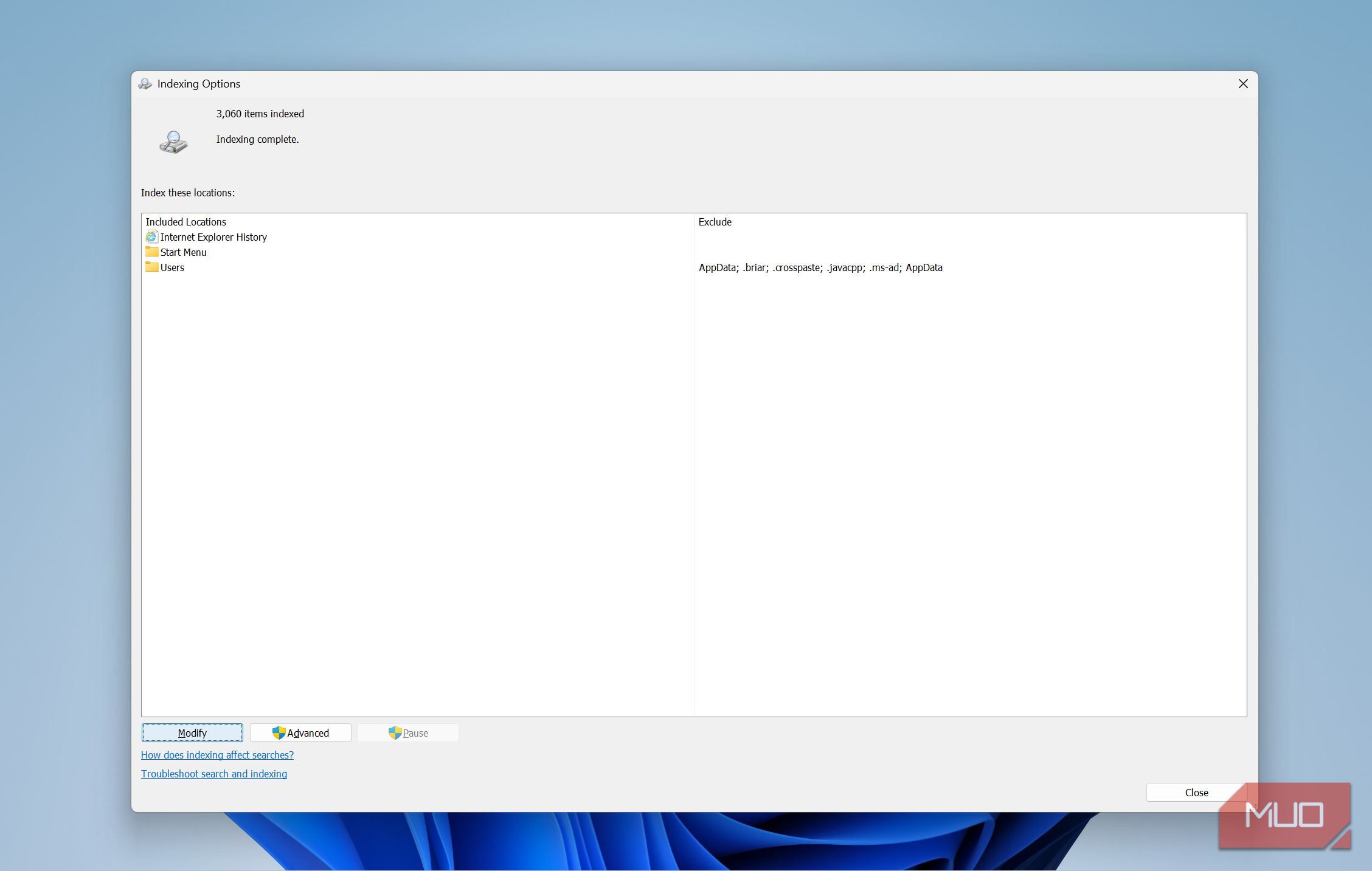Click the 'Exclude' column header
Viewport: 1372px width, 871px height.
click(715, 222)
